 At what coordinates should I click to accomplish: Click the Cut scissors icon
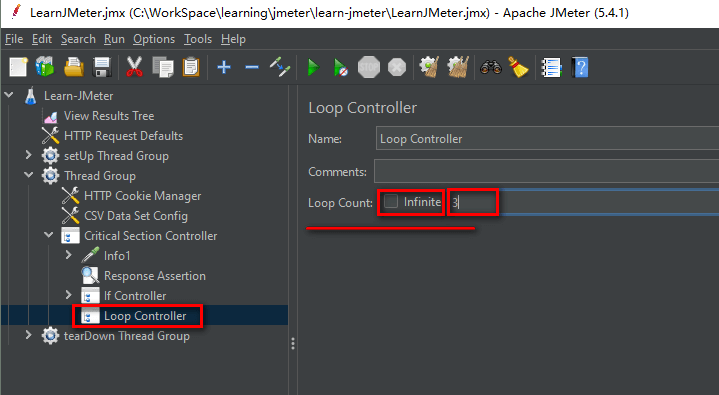[x=134, y=67]
